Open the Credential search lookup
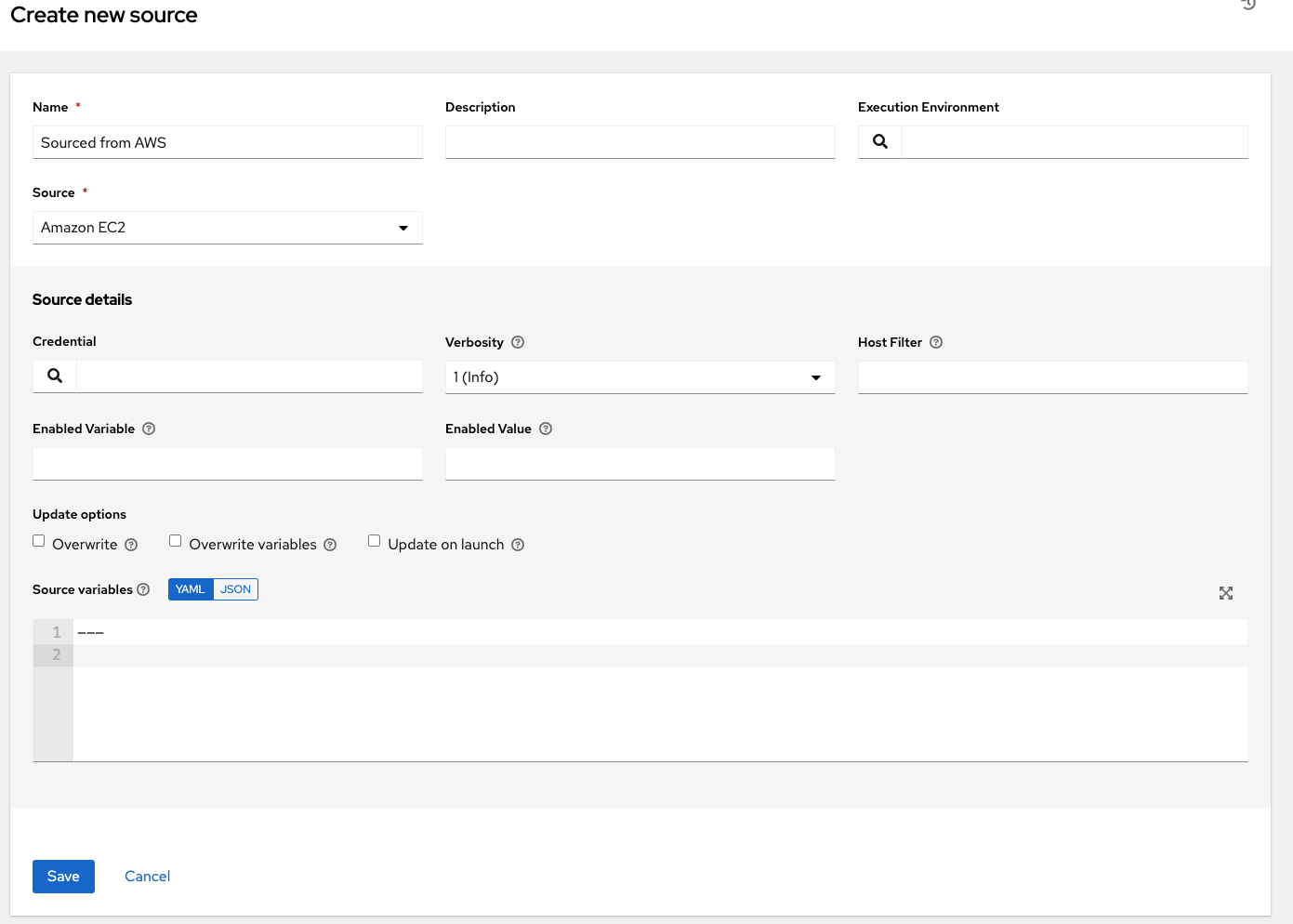This screenshot has width=1293, height=924. coord(54,376)
